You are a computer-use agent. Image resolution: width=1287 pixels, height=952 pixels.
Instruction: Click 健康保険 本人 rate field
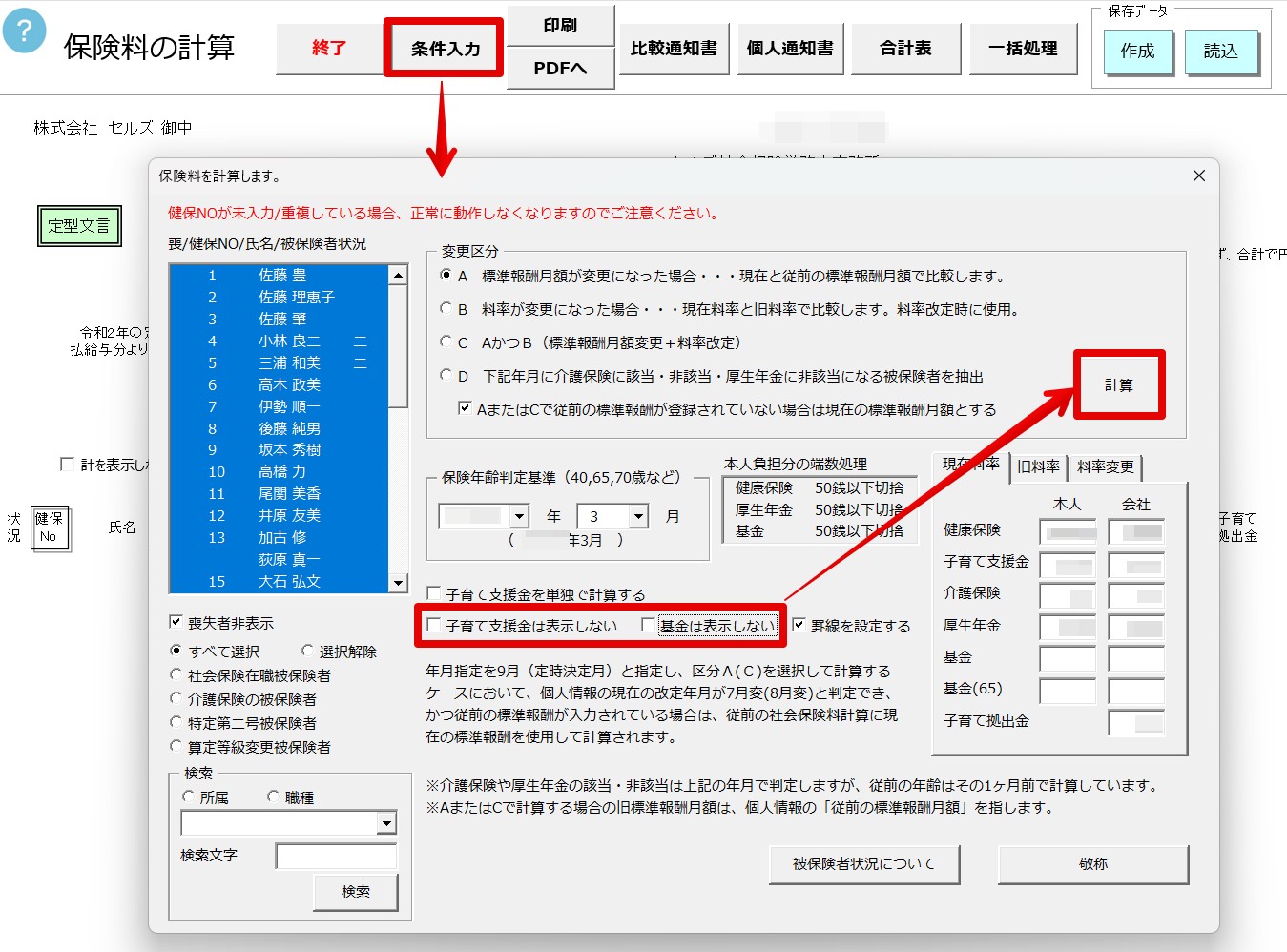pos(1068,531)
